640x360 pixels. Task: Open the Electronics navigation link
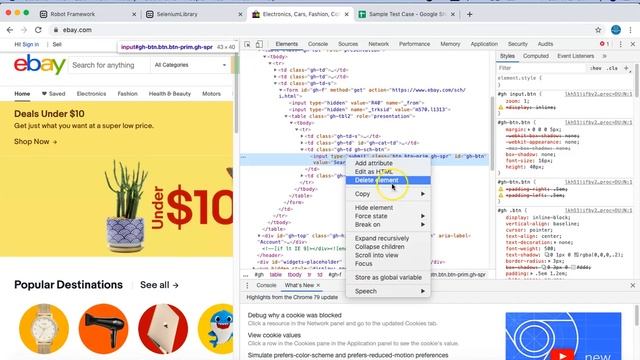click(91, 94)
